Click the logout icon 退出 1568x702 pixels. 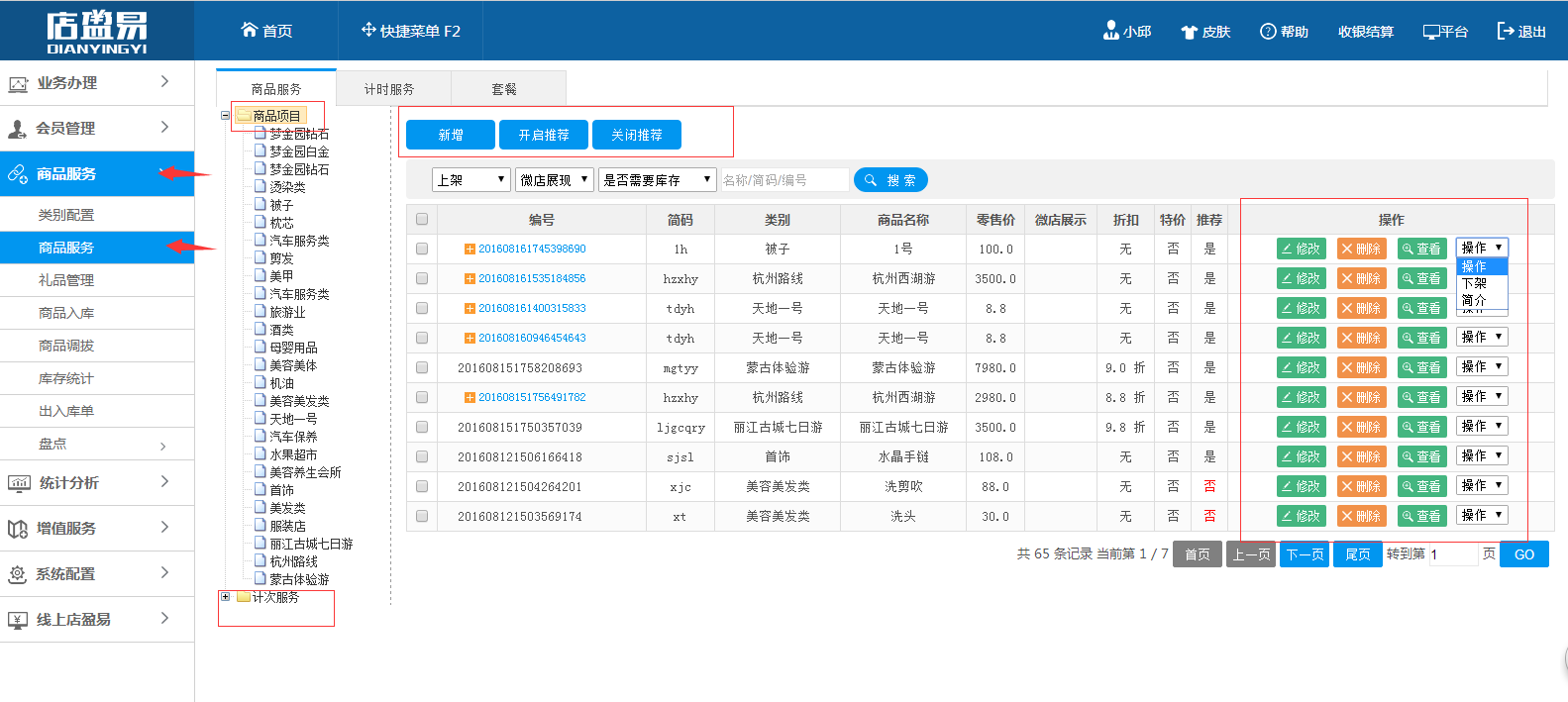pyautogui.click(x=1506, y=31)
